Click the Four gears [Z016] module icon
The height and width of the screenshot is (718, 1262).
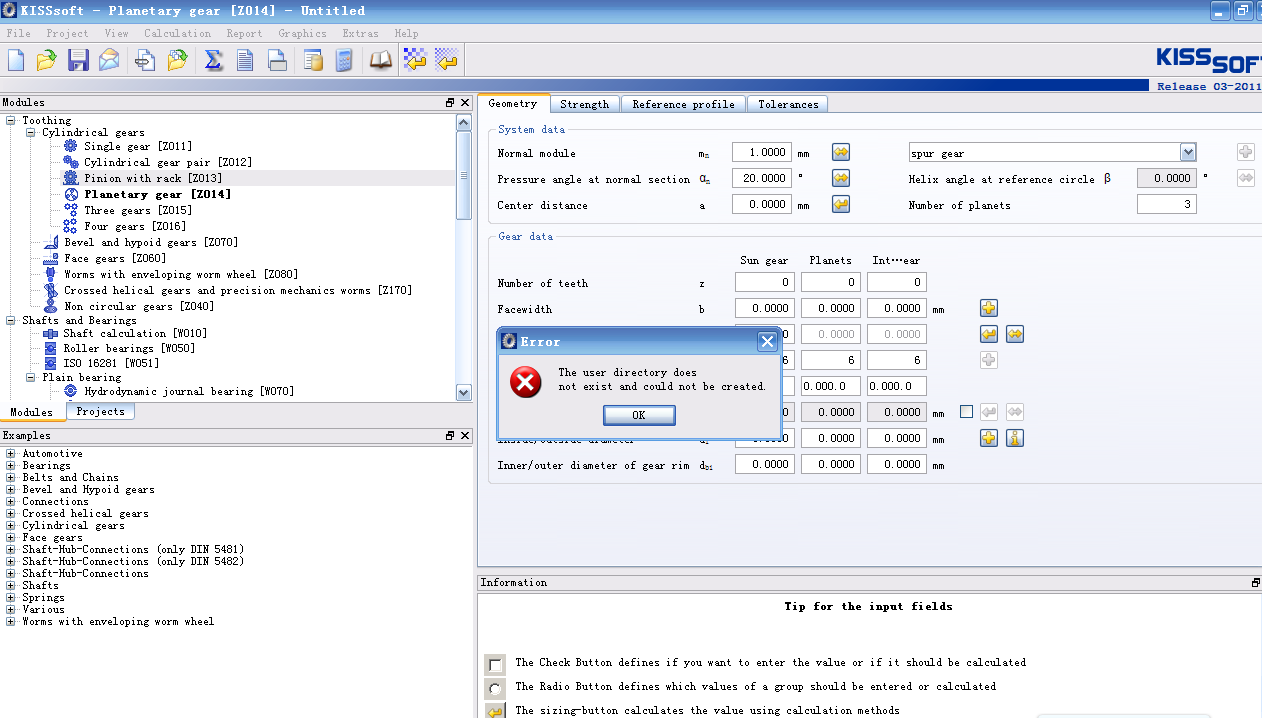coord(70,226)
